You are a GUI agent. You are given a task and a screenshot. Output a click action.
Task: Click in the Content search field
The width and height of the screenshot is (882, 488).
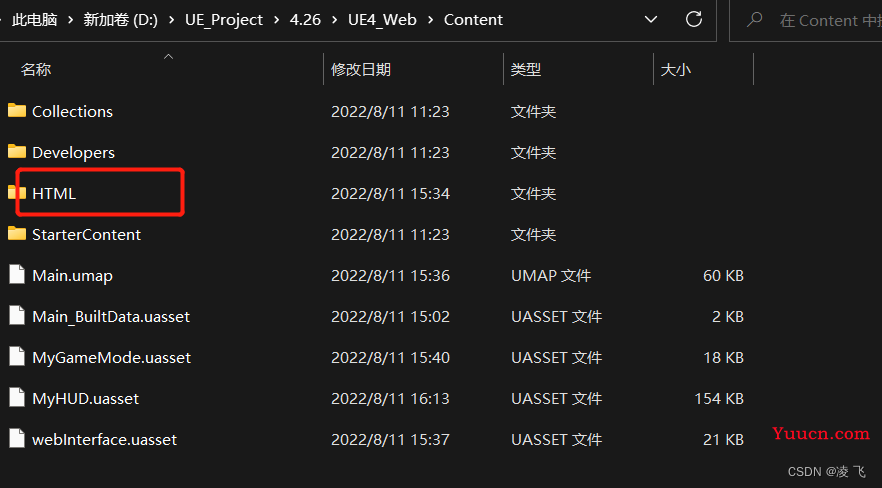[x=827, y=20]
